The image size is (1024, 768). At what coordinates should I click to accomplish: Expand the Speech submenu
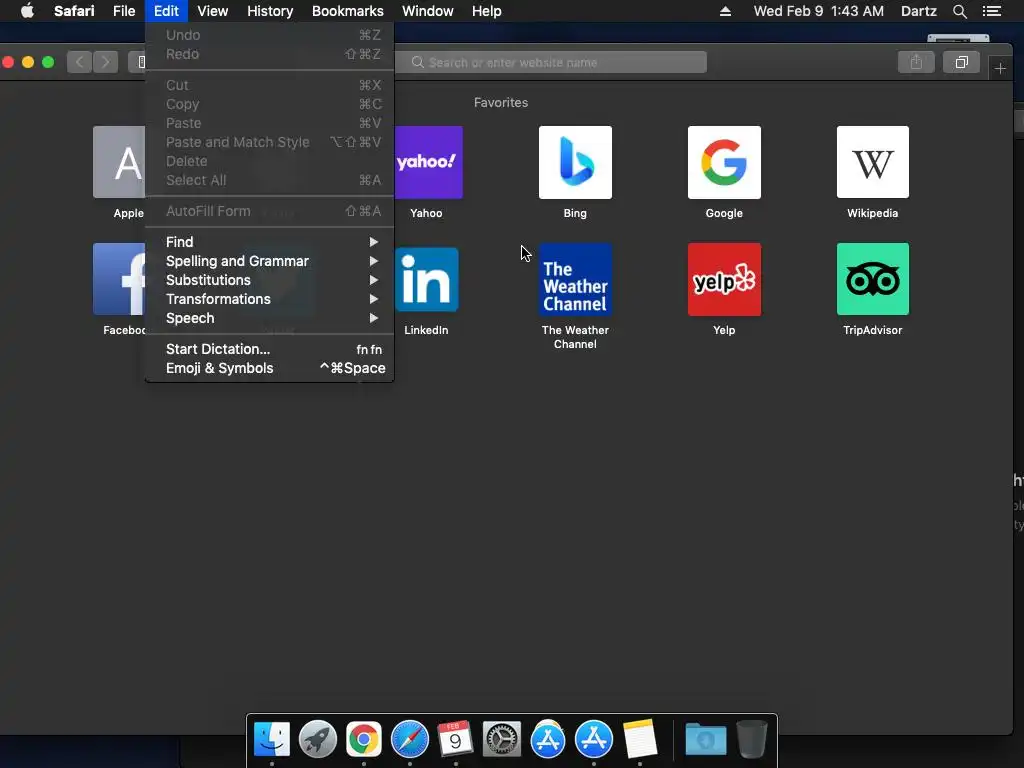270,318
